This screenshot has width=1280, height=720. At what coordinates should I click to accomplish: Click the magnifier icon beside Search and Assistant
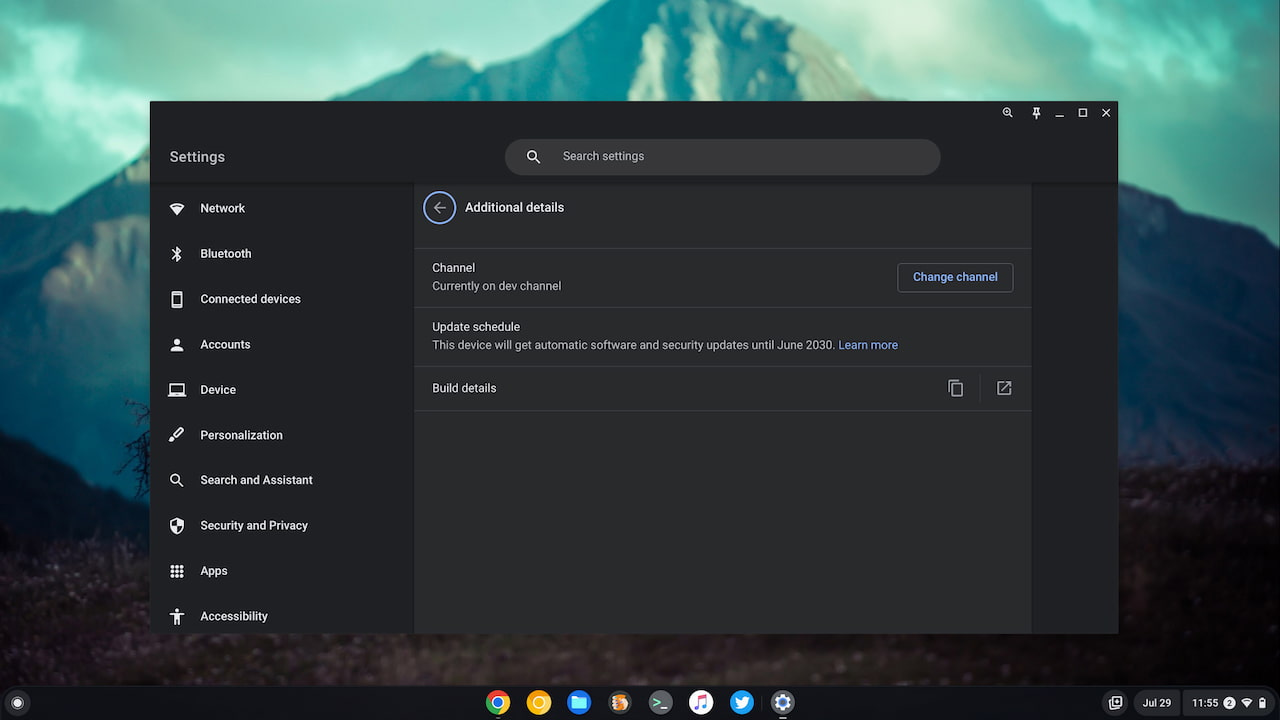point(177,480)
